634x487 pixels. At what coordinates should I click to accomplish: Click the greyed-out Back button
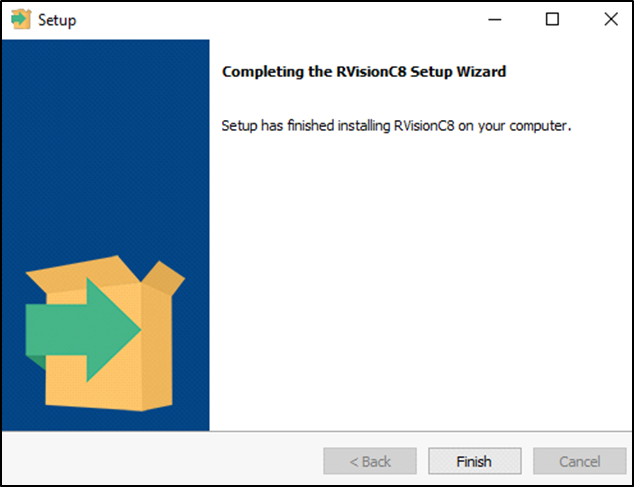click(369, 461)
